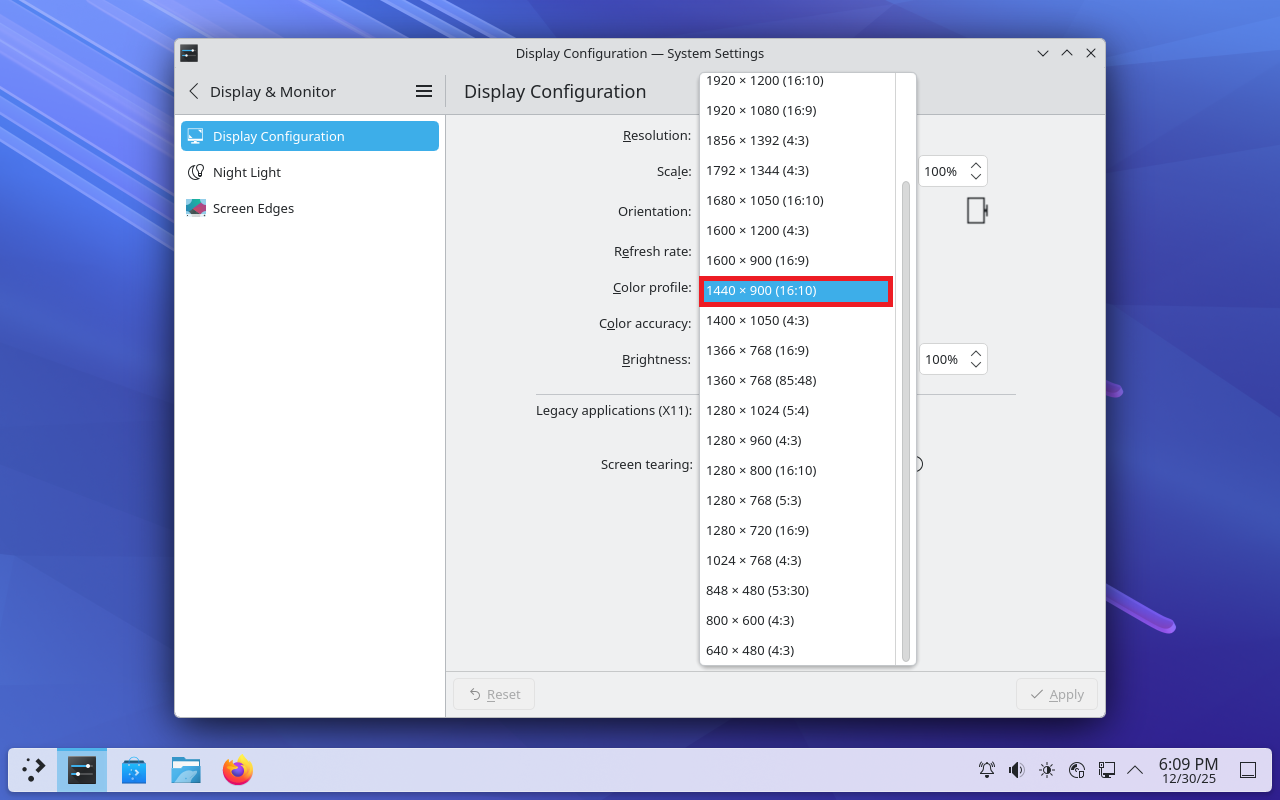
Task: Select 1440 × 900 (16:10) from list
Action: pos(795,291)
